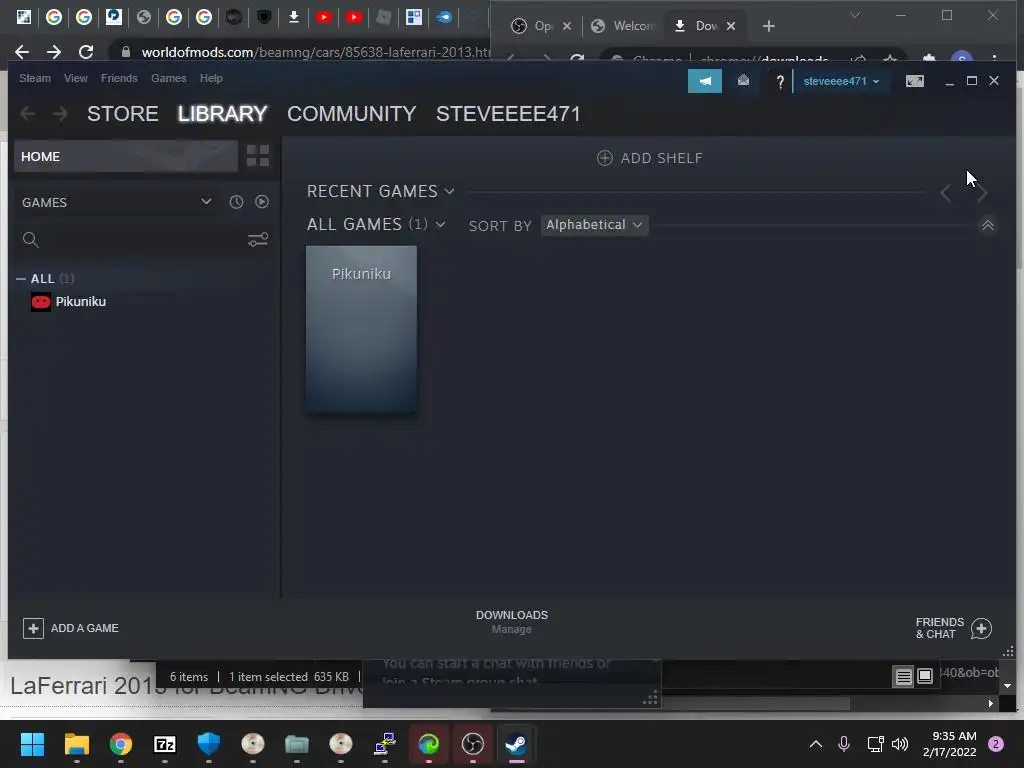The width and height of the screenshot is (1024, 768).
Task: Open Steam announcements megaphone icon
Action: pyautogui.click(x=705, y=81)
